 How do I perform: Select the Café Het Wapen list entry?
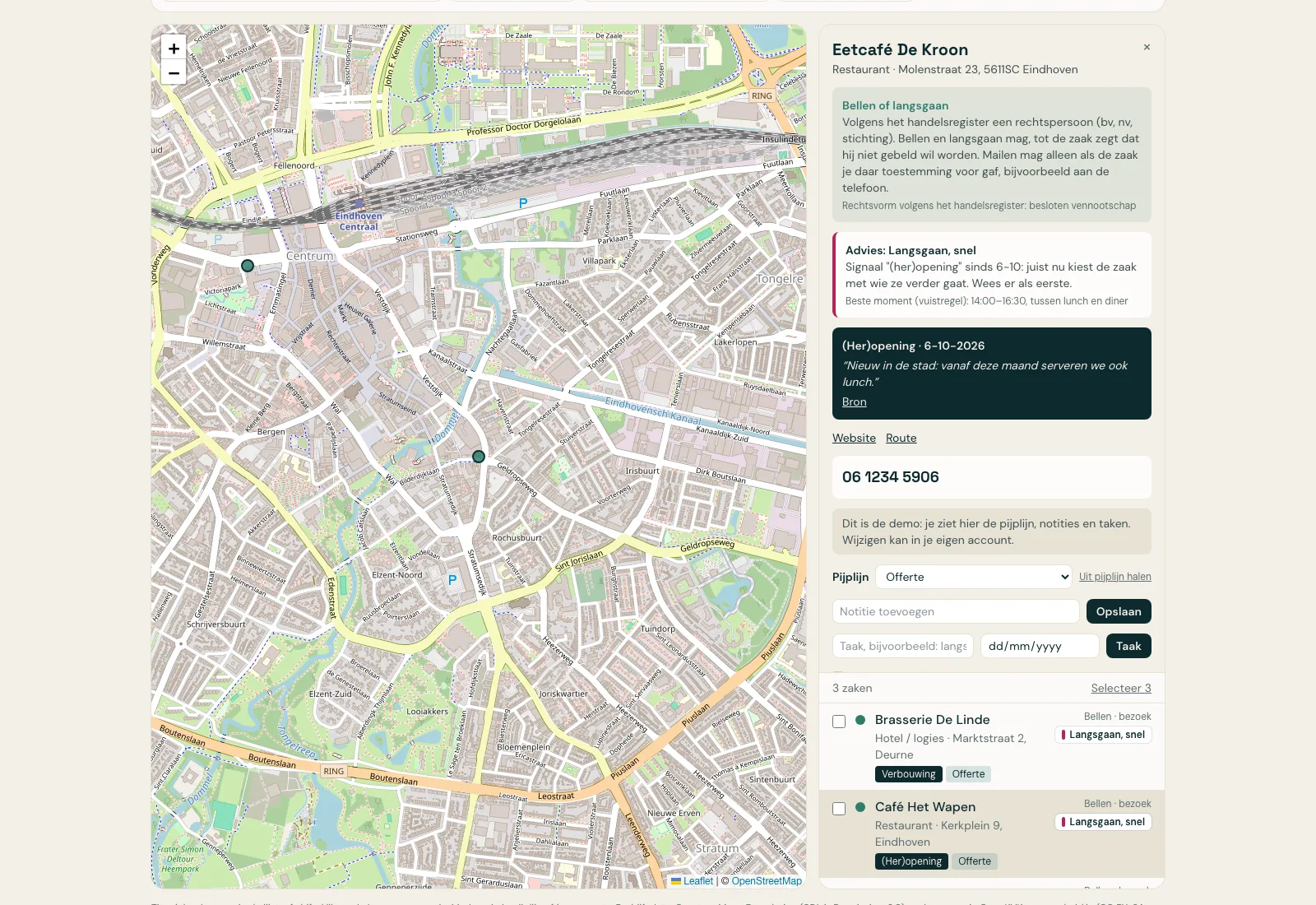[992, 834]
